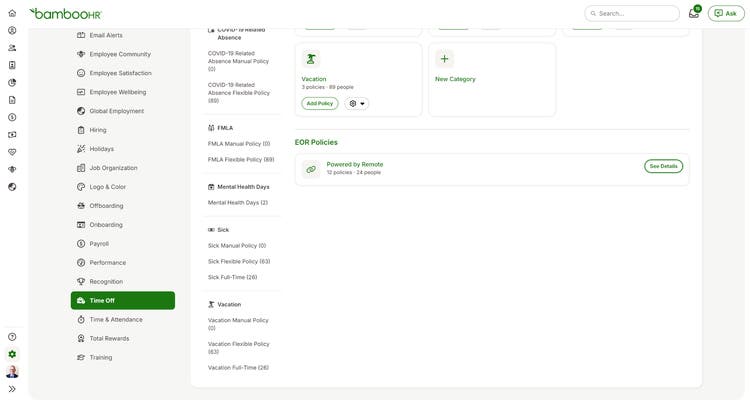Open the user profile avatar
Image resolution: width=750 pixels, height=405 pixels.
(12, 372)
